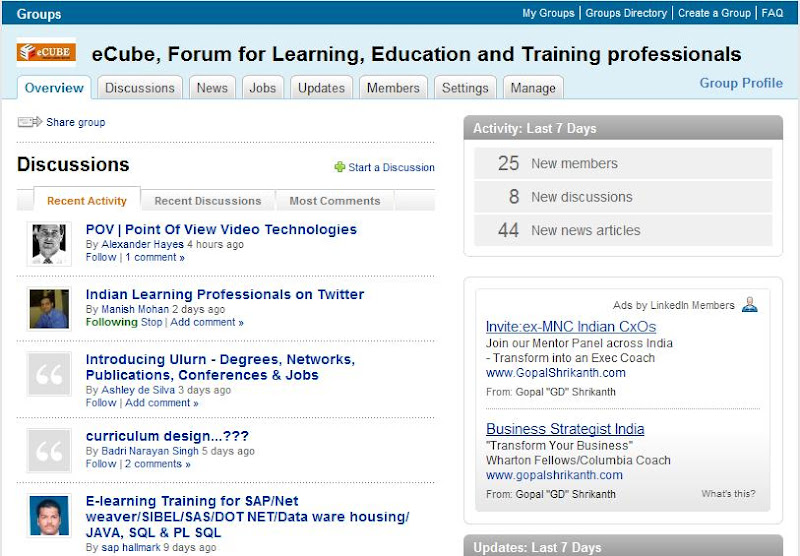Open 1 comment link on POV post
The width and height of the screenshot is (800, 556).
(155, 257)
